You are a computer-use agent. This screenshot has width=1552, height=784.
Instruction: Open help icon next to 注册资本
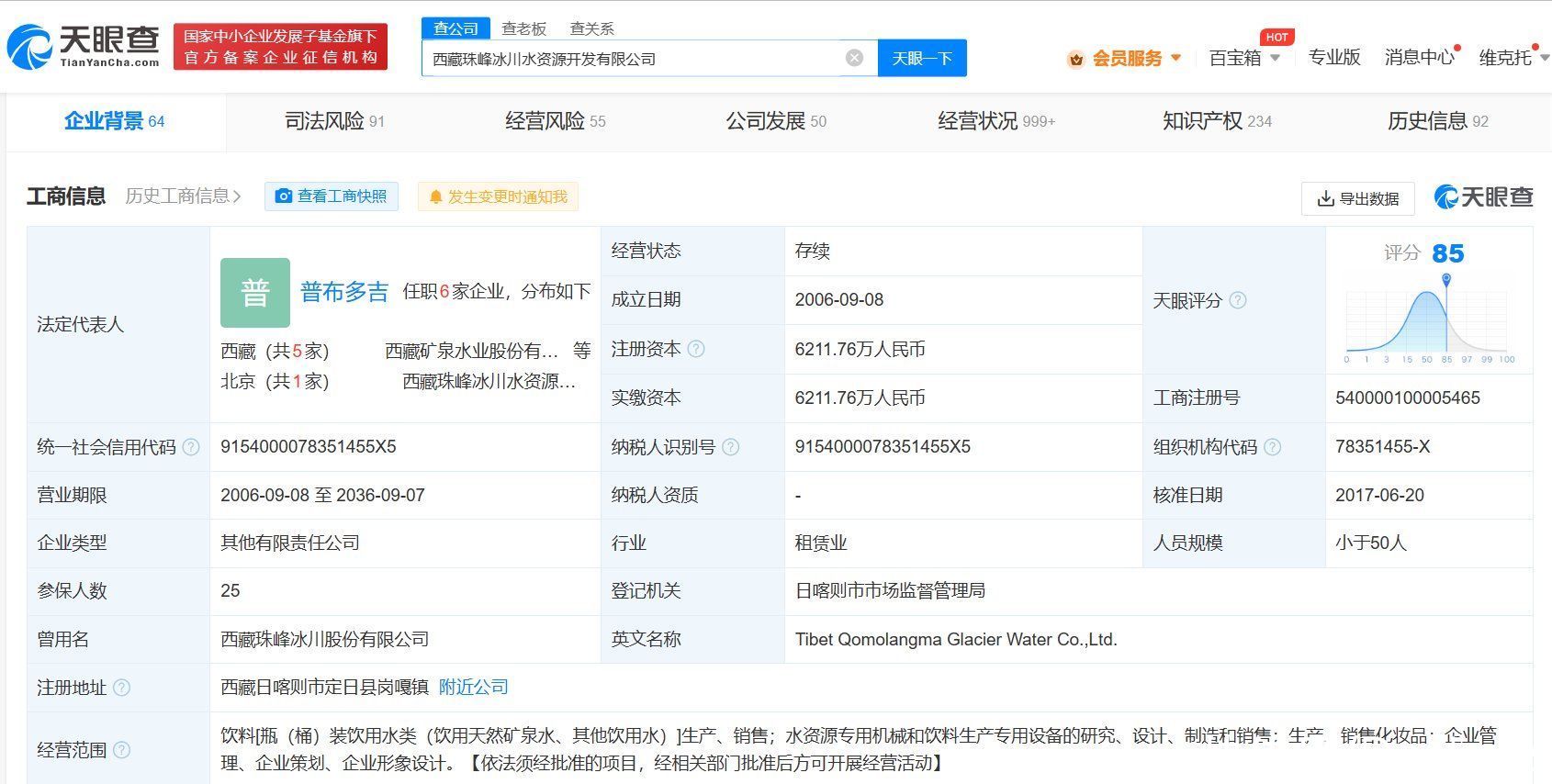click(696, 349)
